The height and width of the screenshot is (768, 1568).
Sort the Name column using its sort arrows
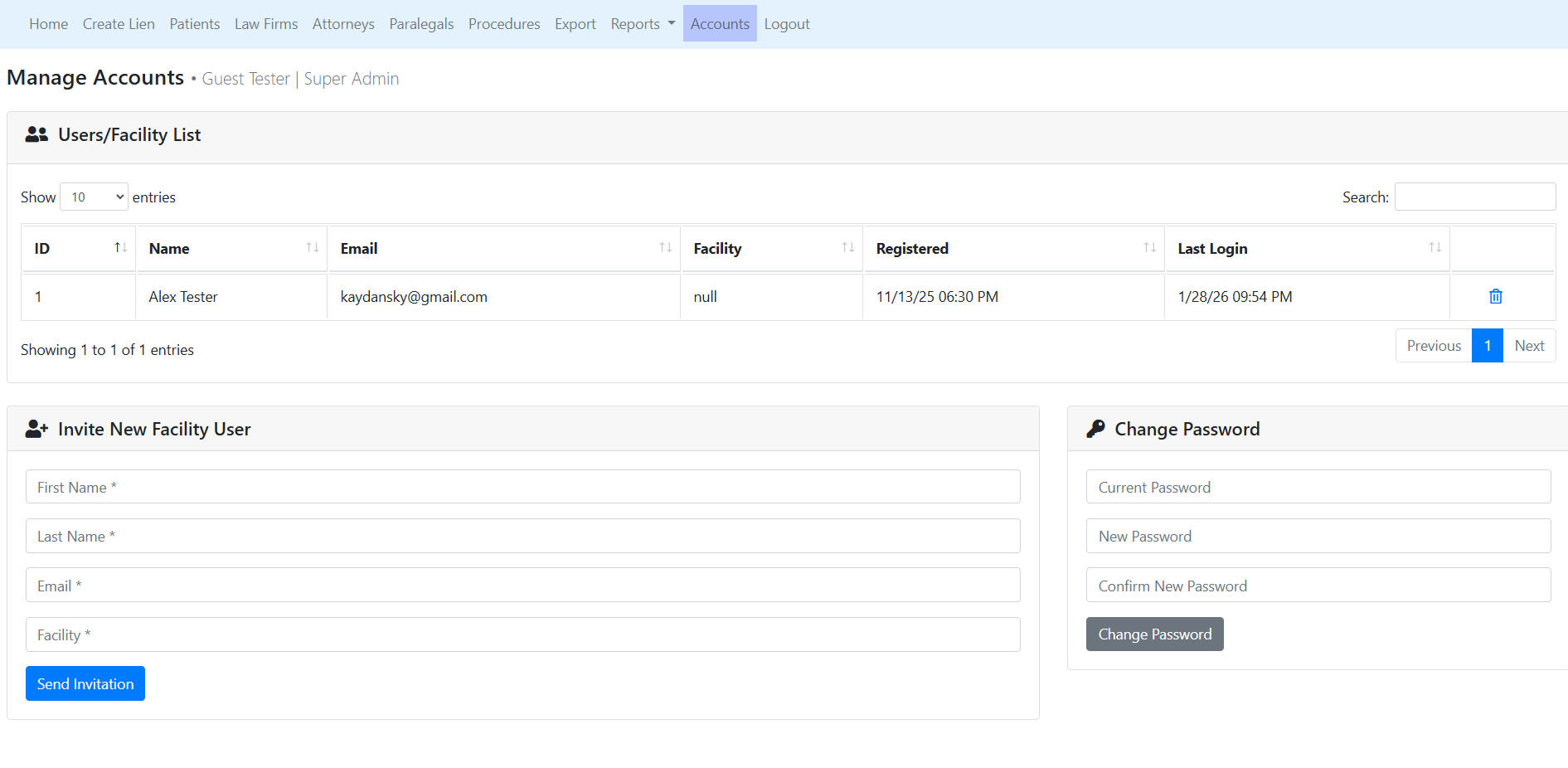click(x=312, y=247)
